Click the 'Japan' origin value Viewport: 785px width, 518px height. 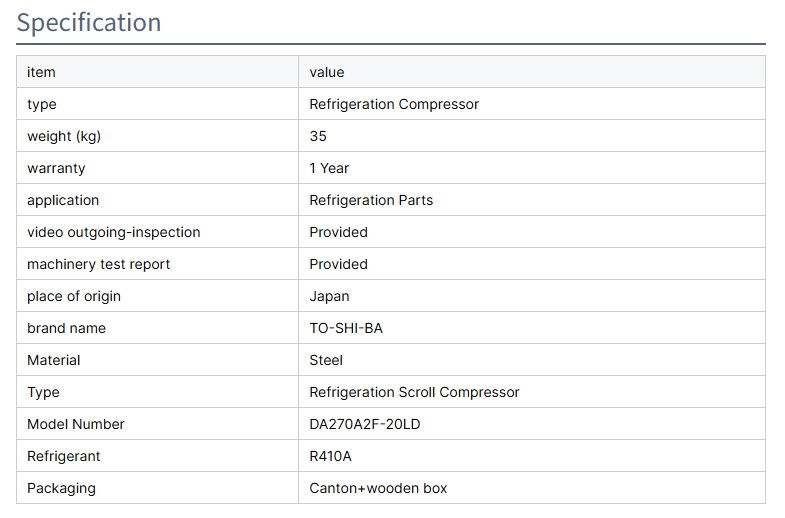(x=329, y=296)
